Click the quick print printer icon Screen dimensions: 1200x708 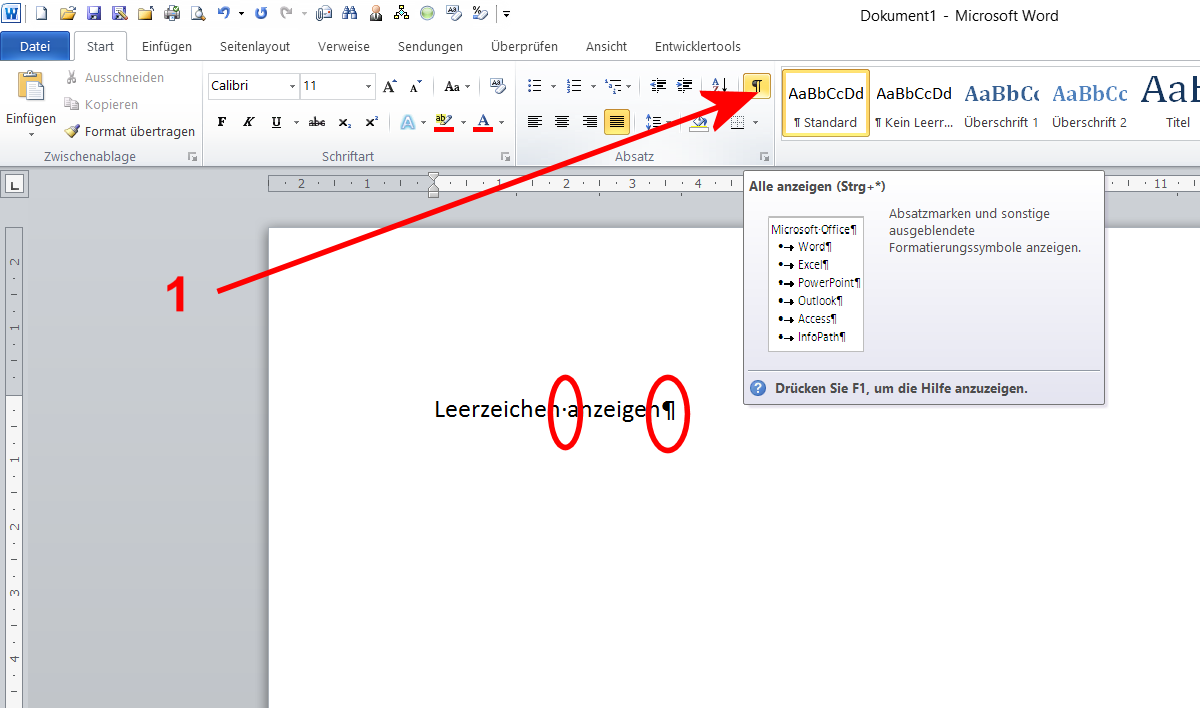[171, 14]
